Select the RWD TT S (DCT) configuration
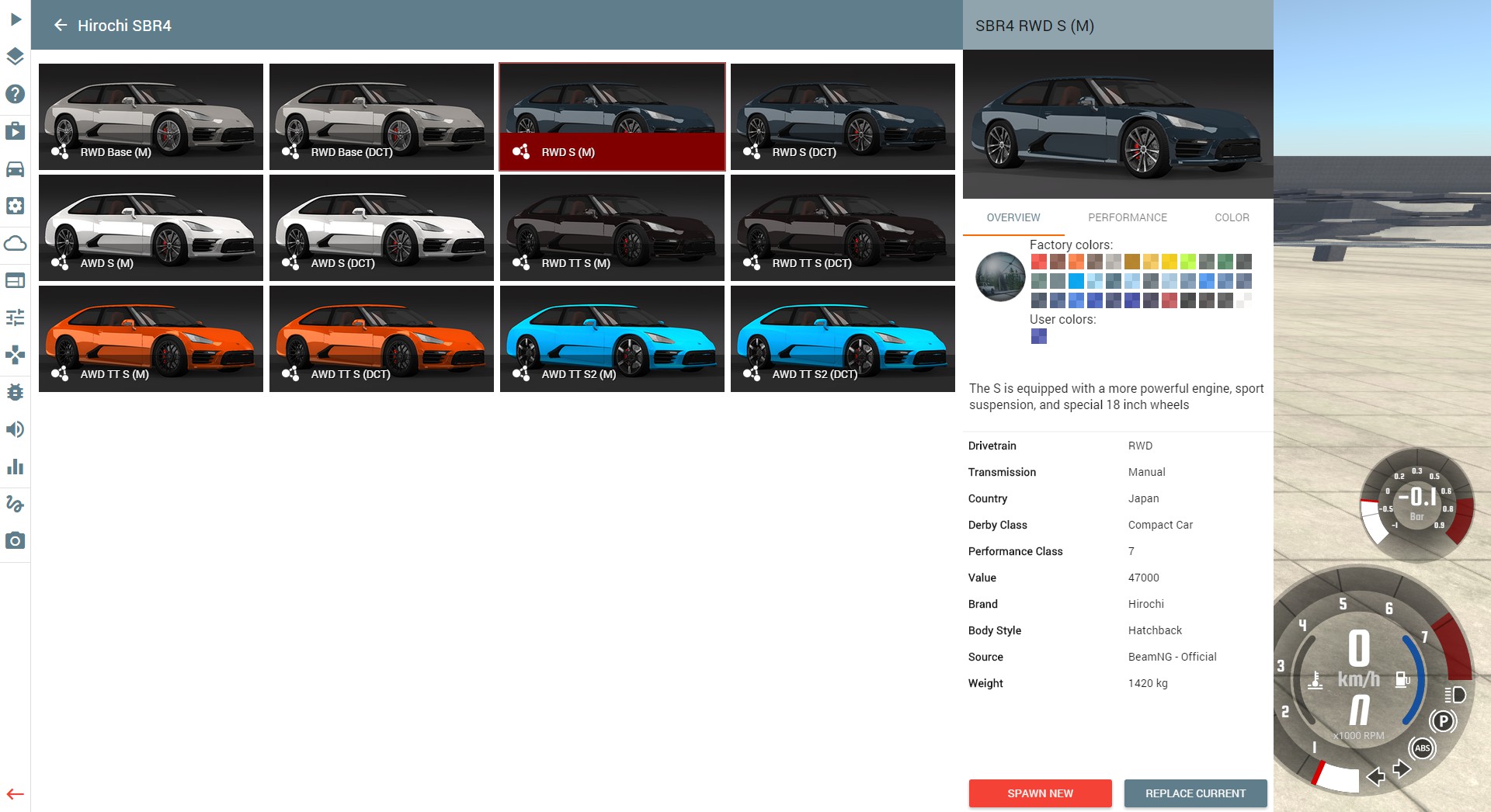The height and width of the screenshot is (812, 1491). coord(843,227)
